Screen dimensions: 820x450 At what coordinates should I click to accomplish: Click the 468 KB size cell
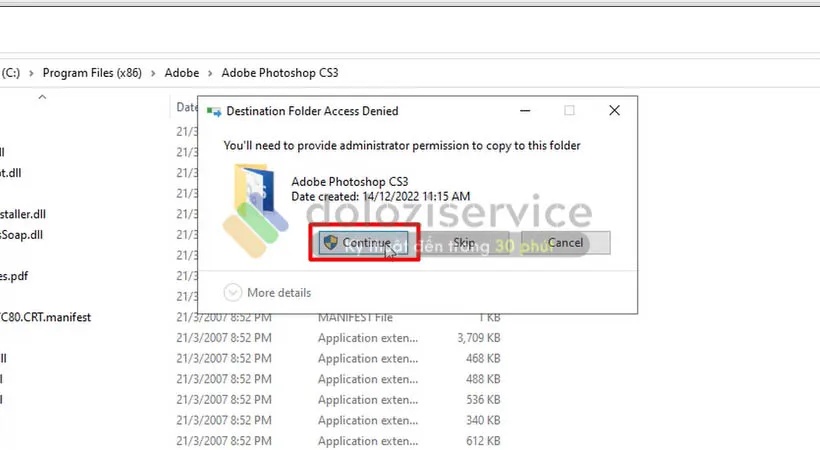[483, 358]
